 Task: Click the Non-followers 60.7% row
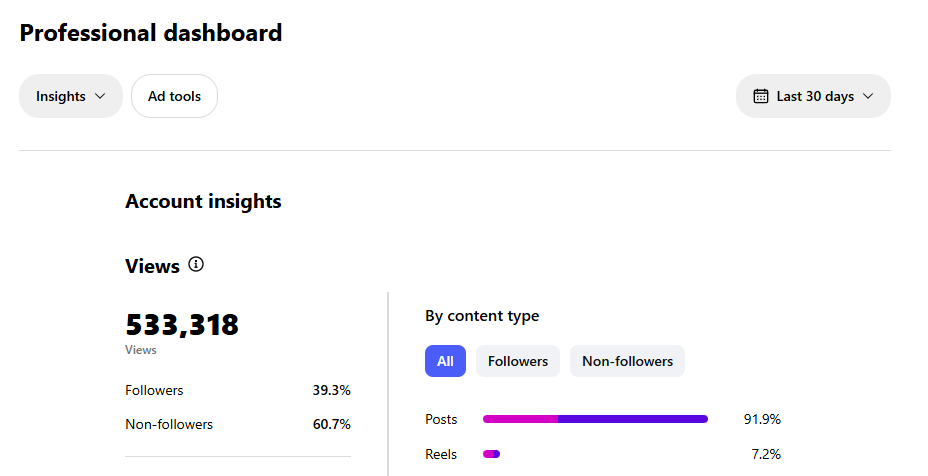[237, 424]
